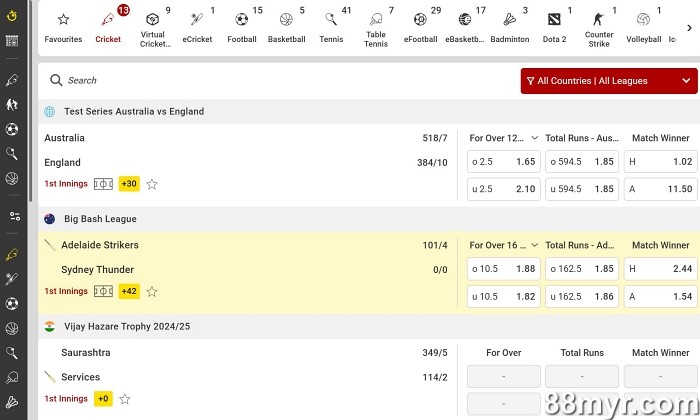Bet under 2.5 at 2.10 odds
This screenshot has width=700, height=420.
[x=504, y=189]
